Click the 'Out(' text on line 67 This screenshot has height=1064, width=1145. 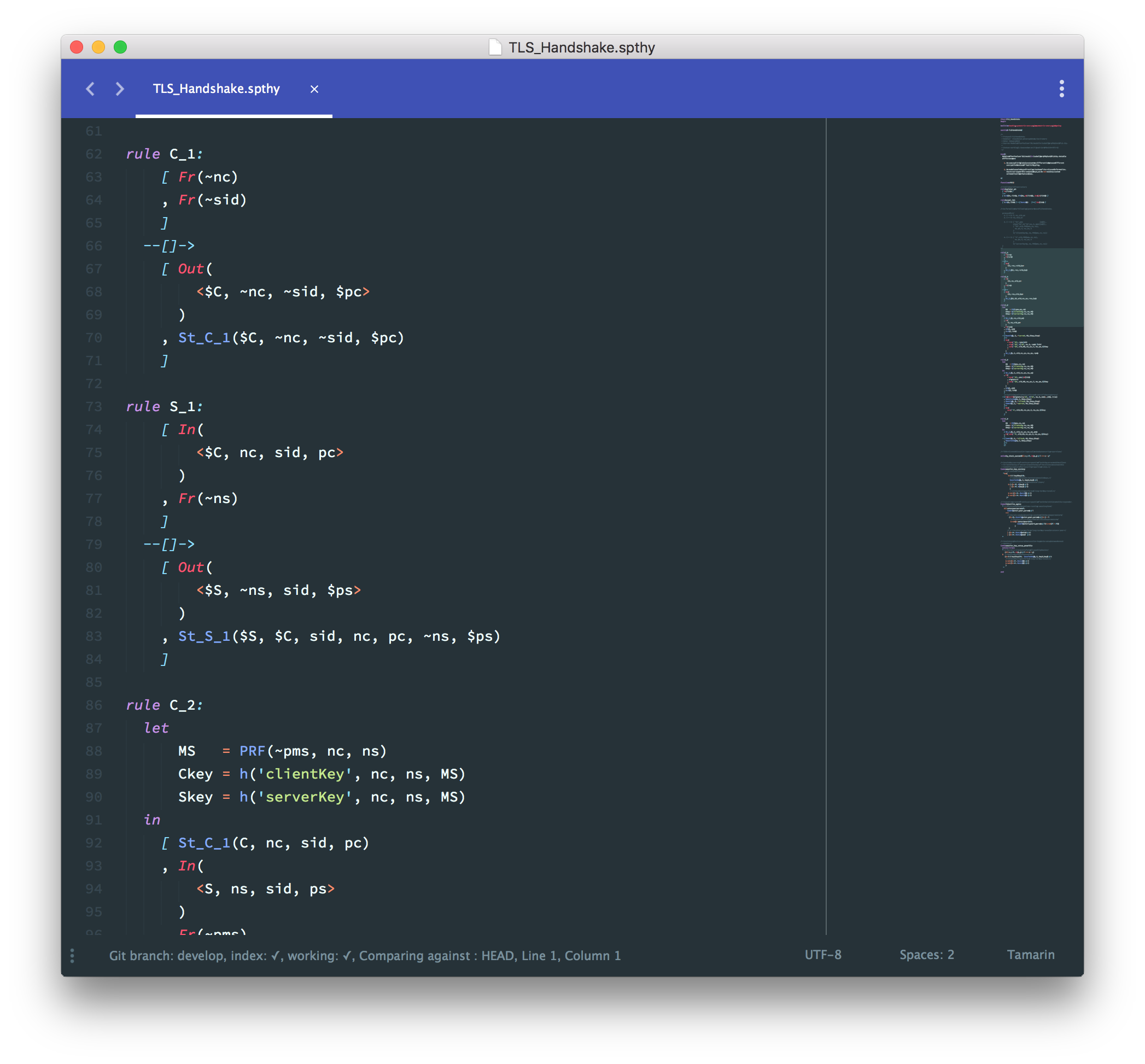195,269
